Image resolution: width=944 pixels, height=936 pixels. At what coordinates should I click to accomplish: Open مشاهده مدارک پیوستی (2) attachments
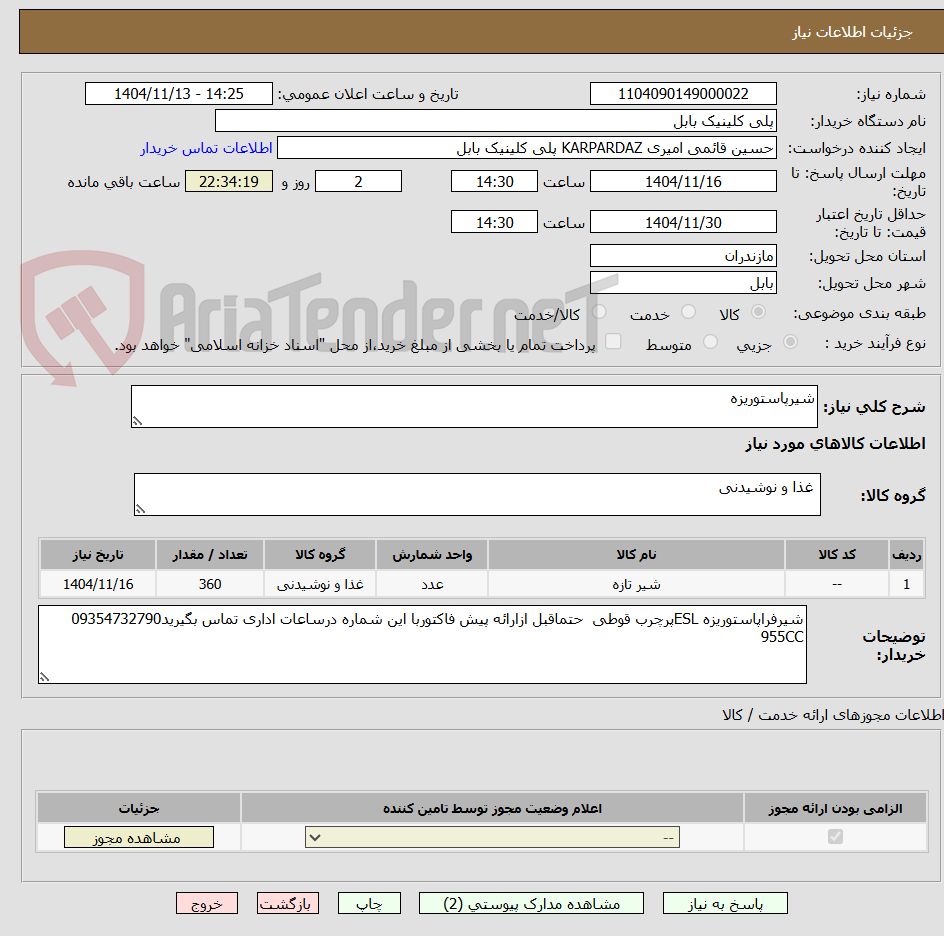point(531,903)
